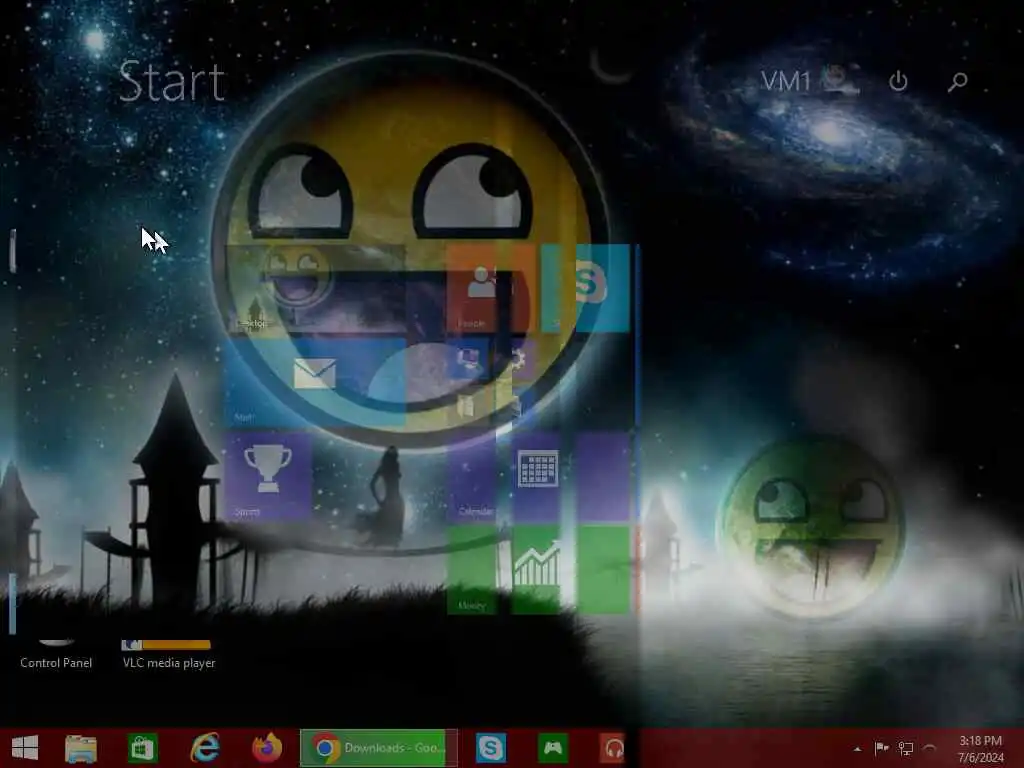Launch Firefox from taskbar
The height and width of the screenshot is (768, 1024).
tap(267, 748)
